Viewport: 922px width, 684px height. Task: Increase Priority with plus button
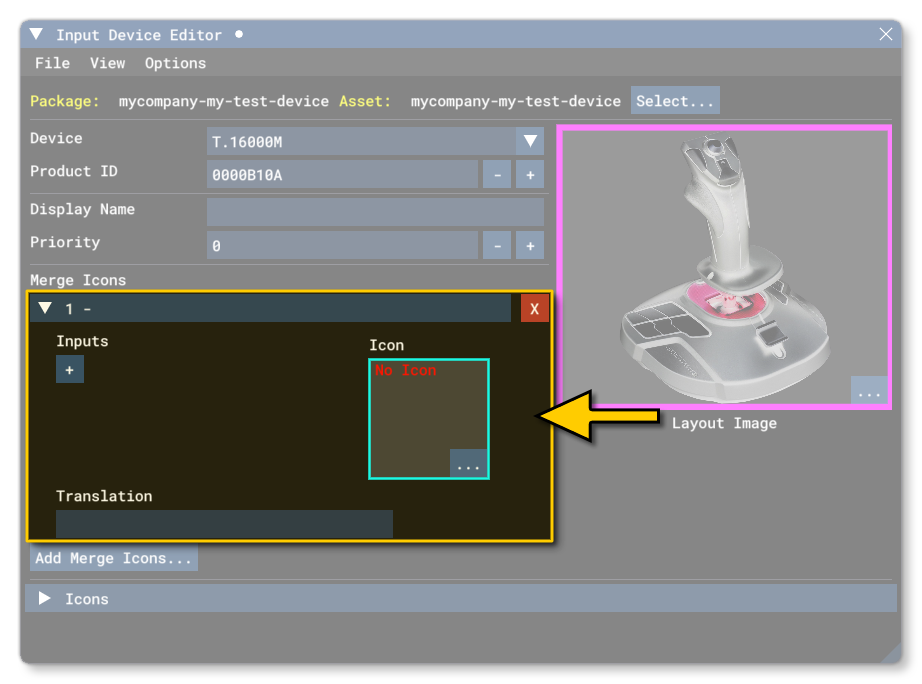pos(530,245)
